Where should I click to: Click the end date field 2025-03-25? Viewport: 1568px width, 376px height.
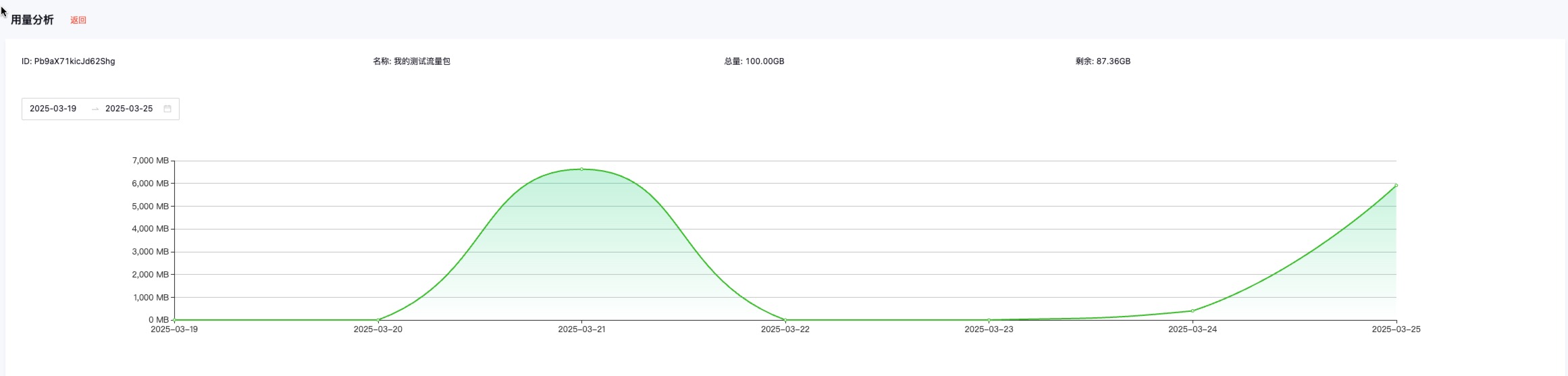pos(129,109)
